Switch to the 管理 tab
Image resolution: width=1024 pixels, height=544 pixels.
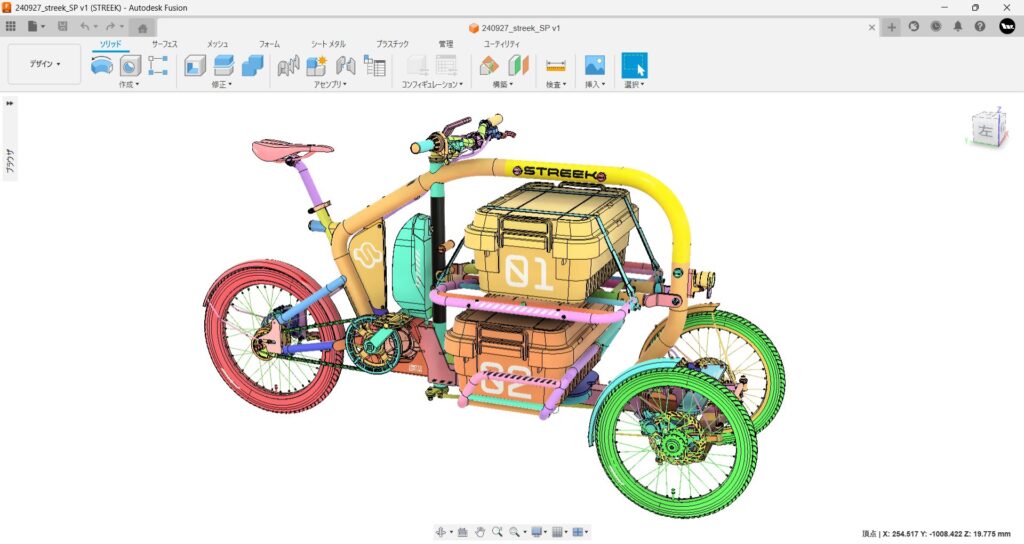pyautogui.click(x=446, y=44)
